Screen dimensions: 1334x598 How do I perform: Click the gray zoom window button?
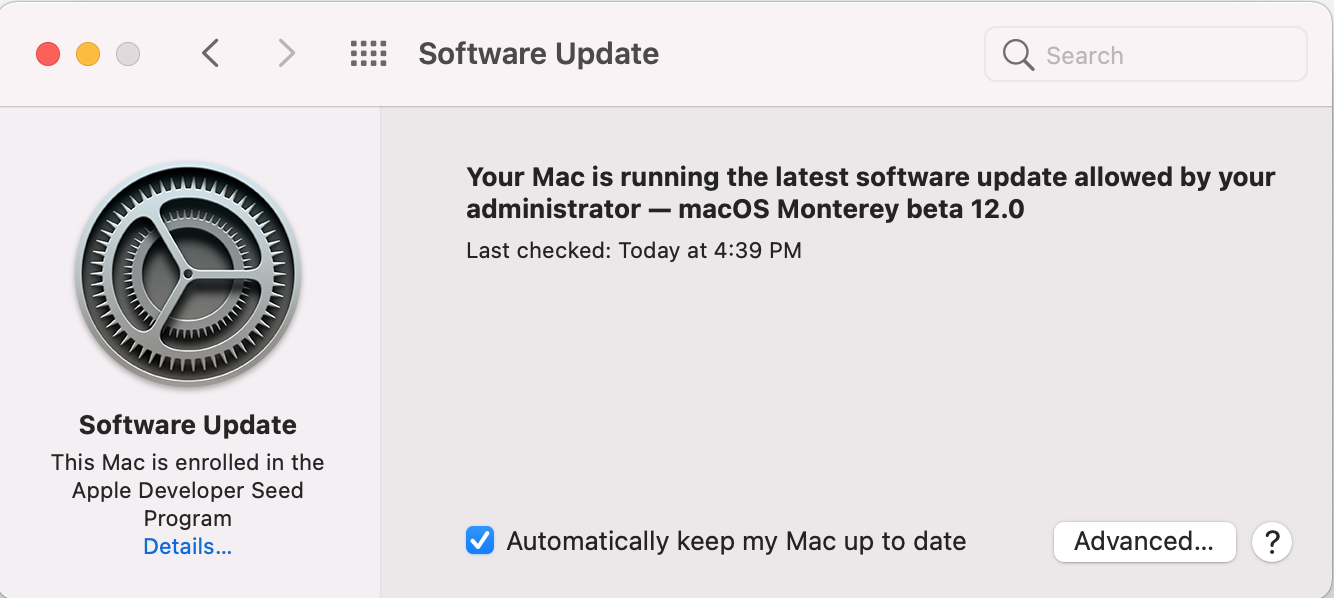(x=128, y=54)
